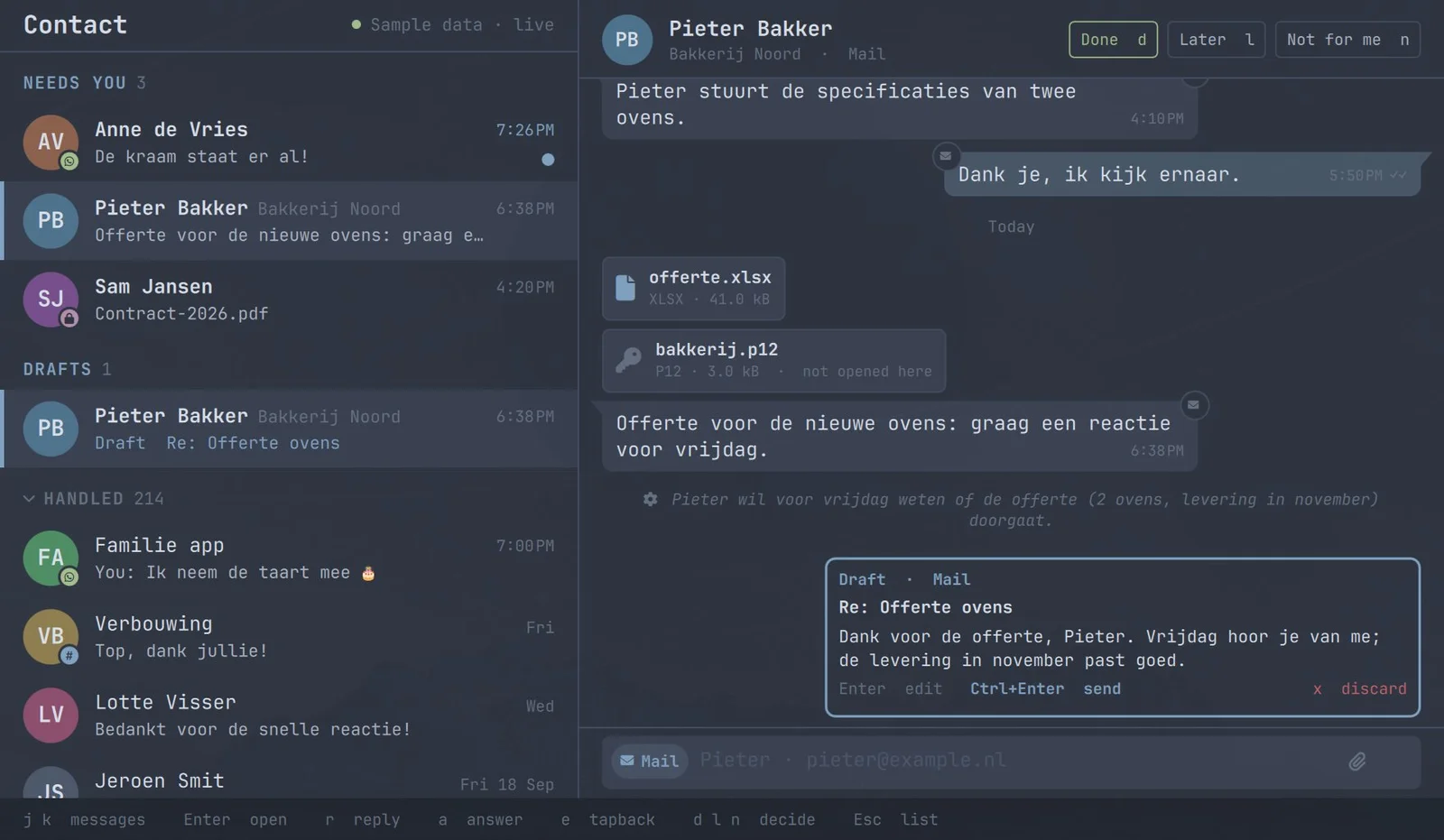The image size is (1444, 840).
Task: Click the file icon of offerte.xlsx
Action: tap(625, 288)
